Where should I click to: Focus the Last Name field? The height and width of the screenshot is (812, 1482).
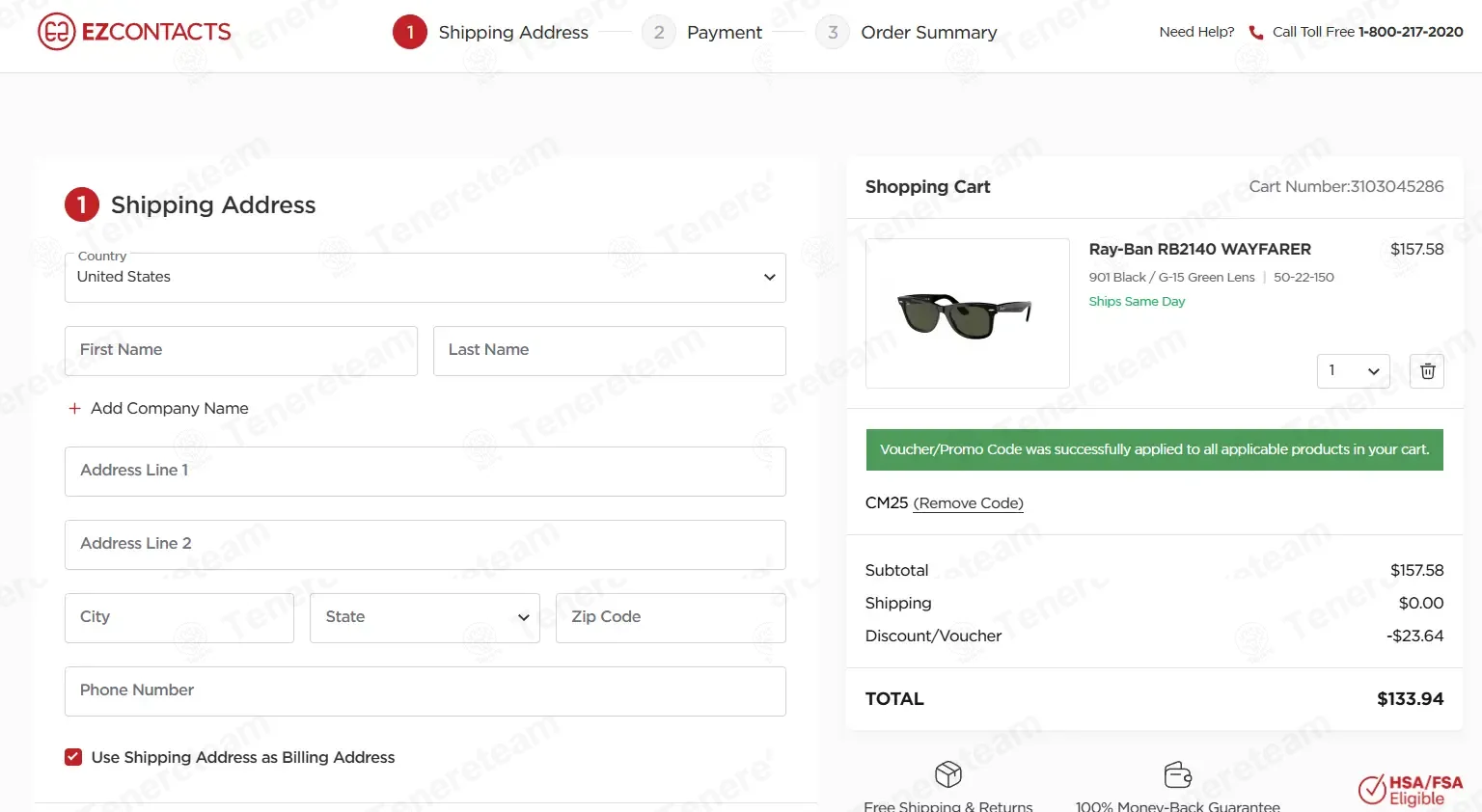pyautogui.click(x=610, y=351)
